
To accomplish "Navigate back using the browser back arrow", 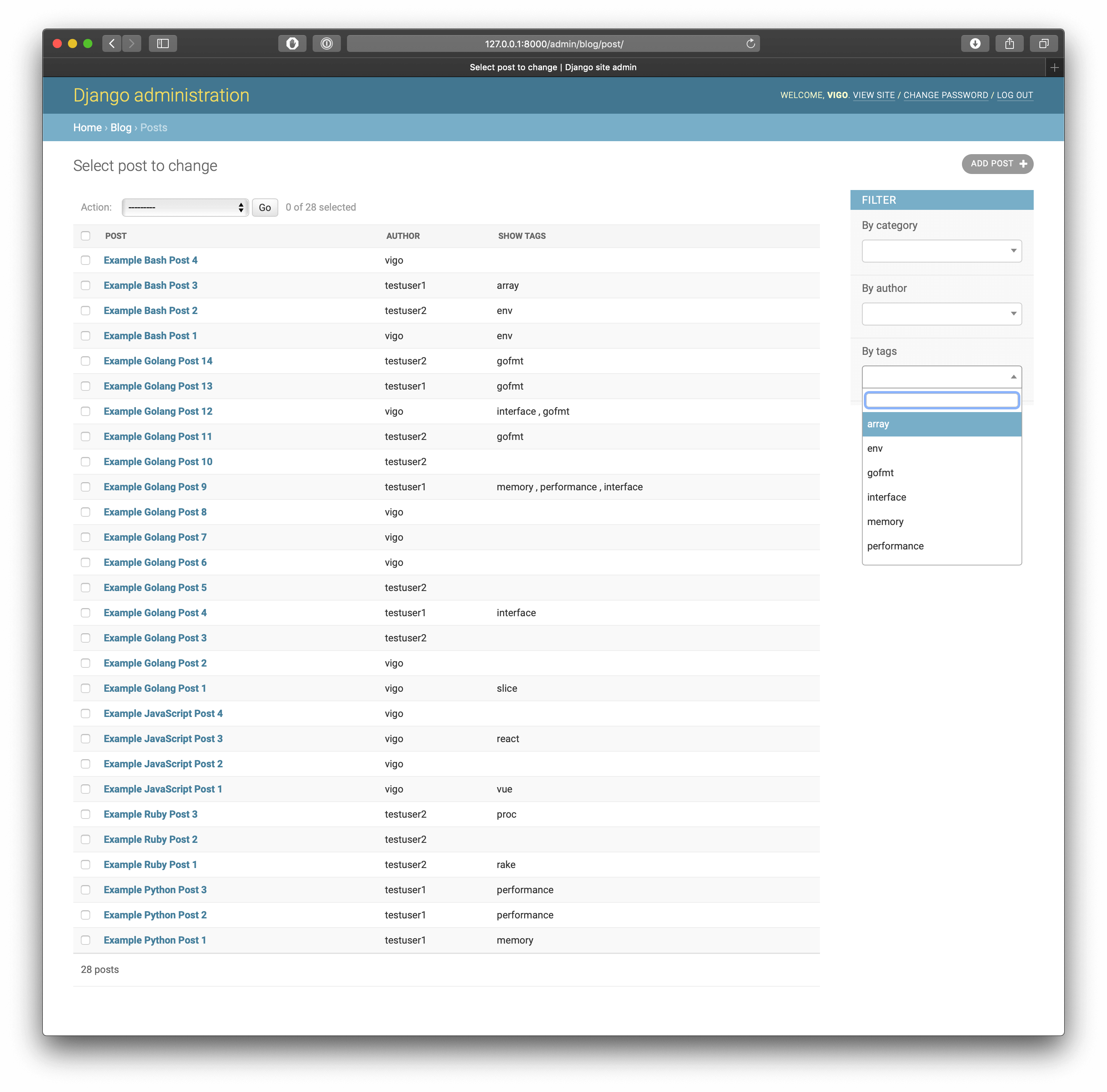I will 112,43.
